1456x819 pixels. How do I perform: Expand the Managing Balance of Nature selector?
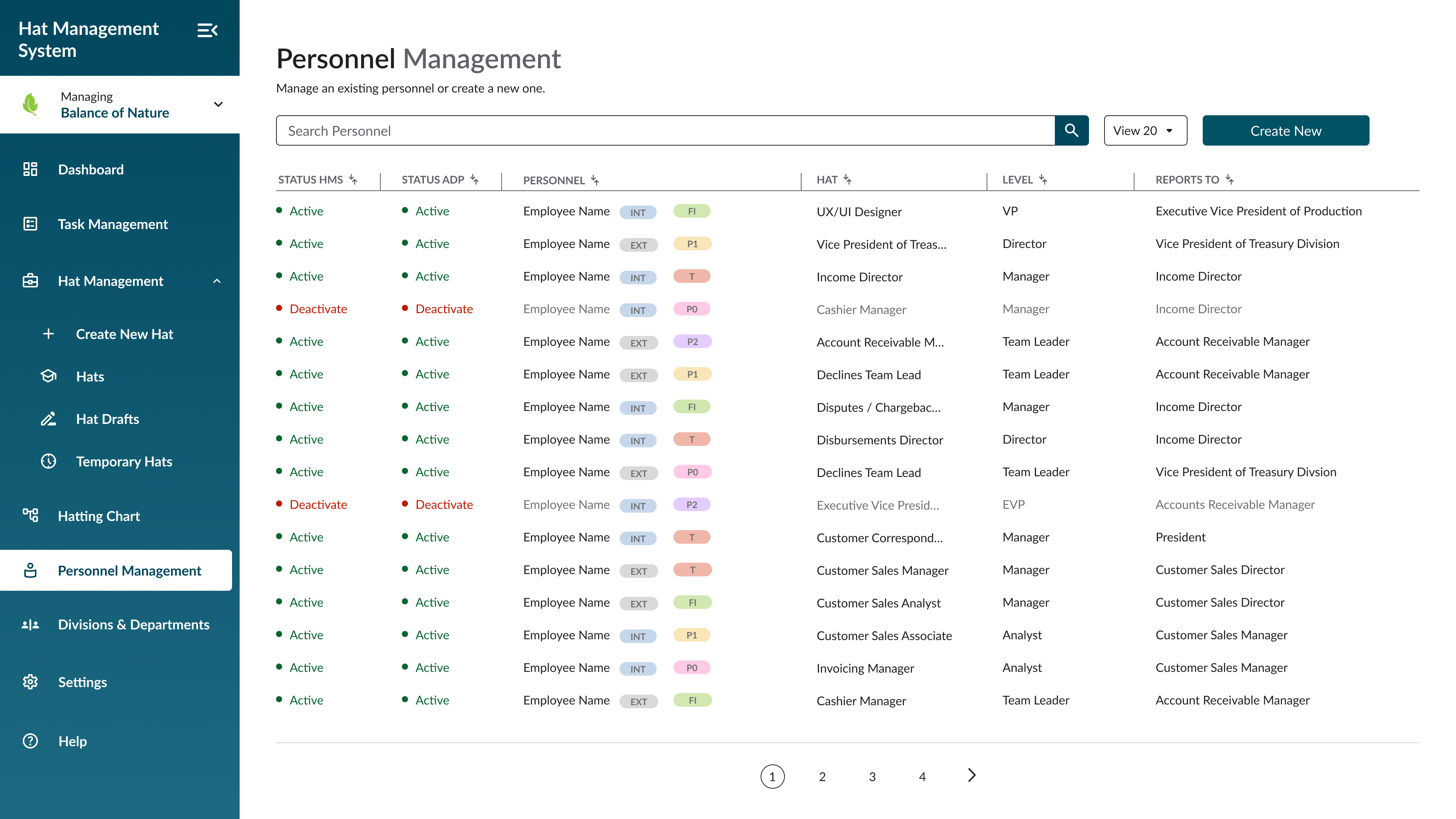click(x=218, y=104)
